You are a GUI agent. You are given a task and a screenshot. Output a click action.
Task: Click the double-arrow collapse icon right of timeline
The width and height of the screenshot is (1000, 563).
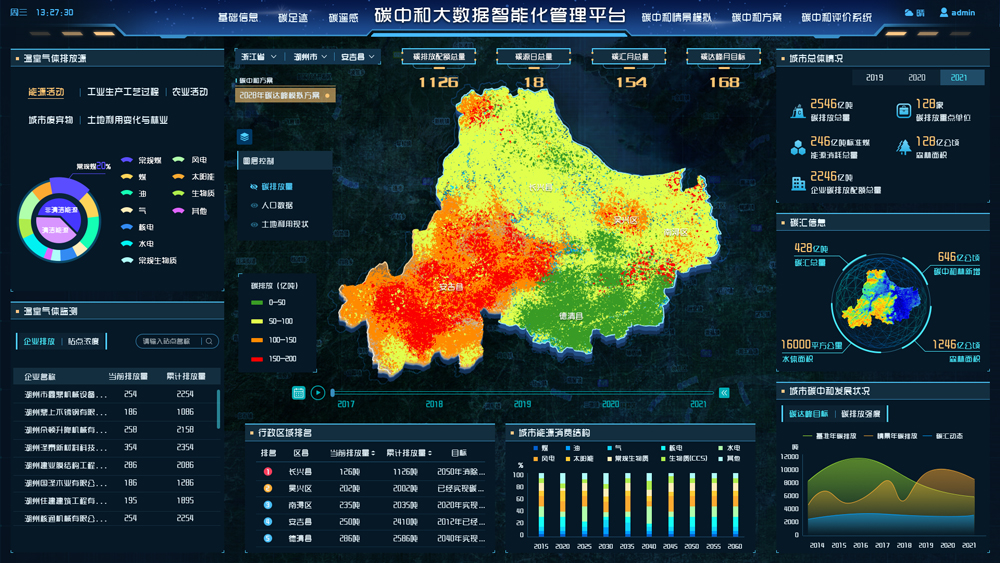point(724,393)
